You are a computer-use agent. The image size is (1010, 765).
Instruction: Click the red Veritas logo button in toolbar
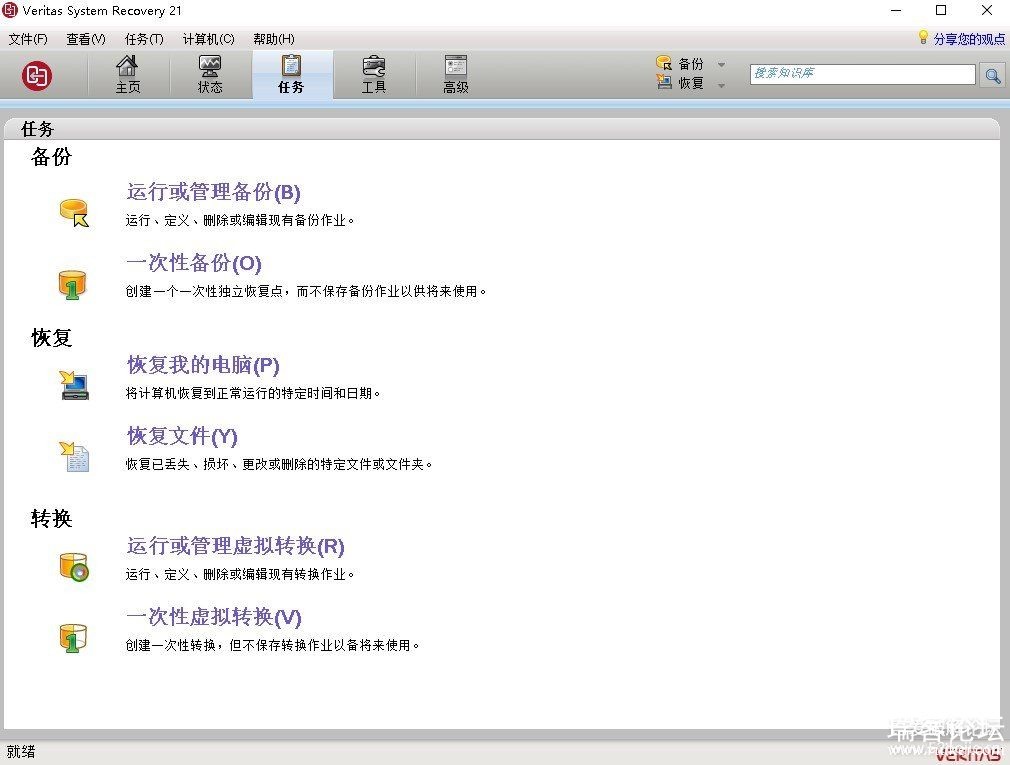37,76
